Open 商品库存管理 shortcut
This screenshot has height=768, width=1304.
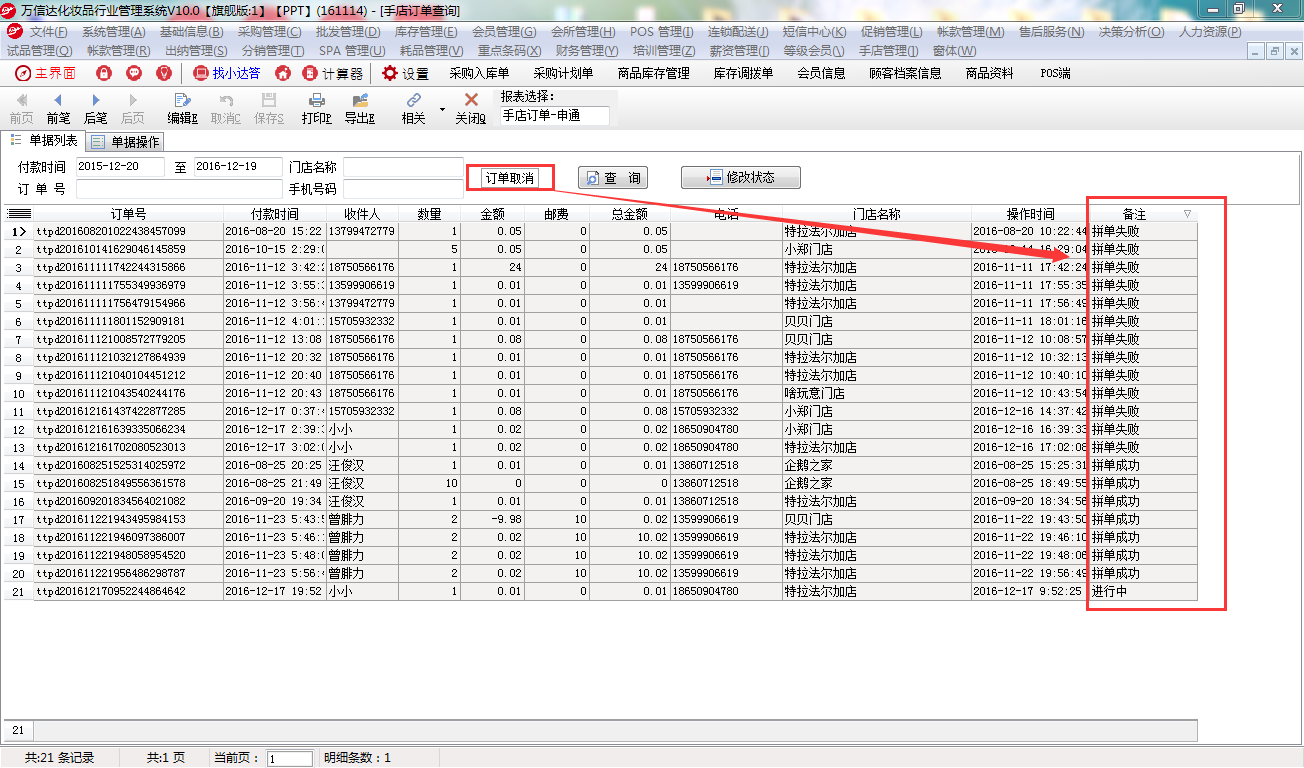click(654, 73)
